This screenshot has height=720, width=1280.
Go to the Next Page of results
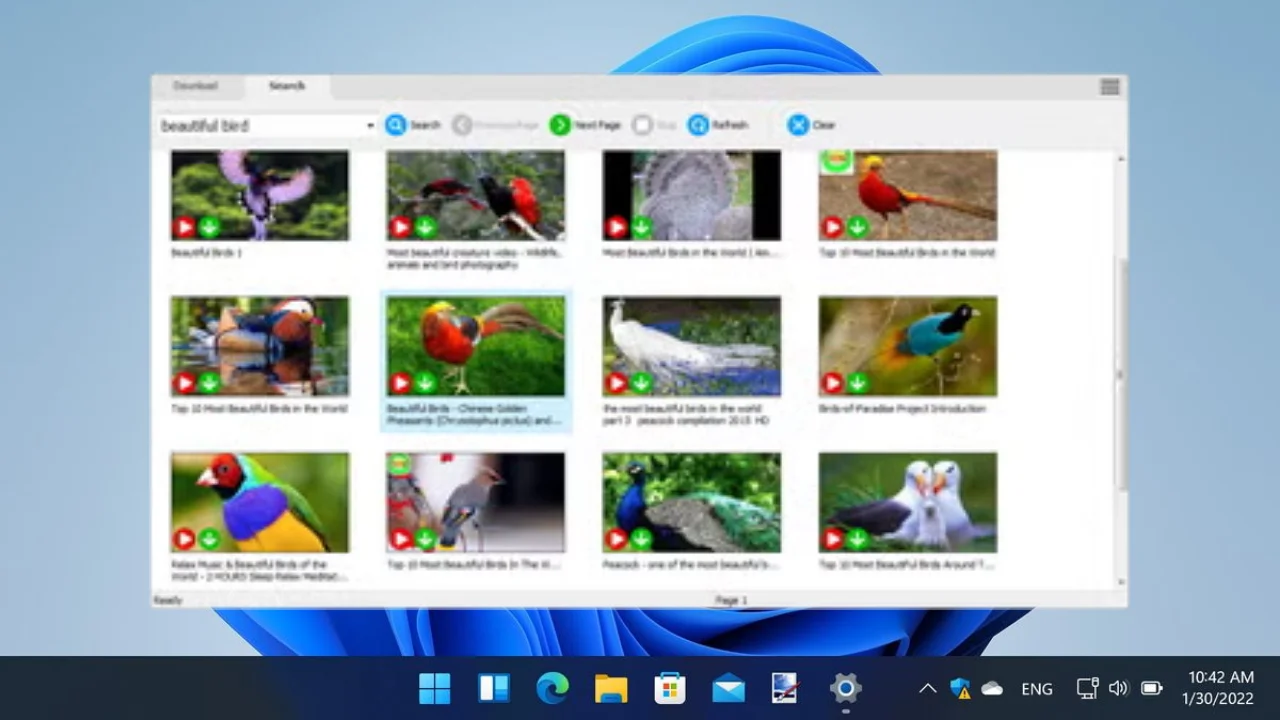(x=586, y=125)
